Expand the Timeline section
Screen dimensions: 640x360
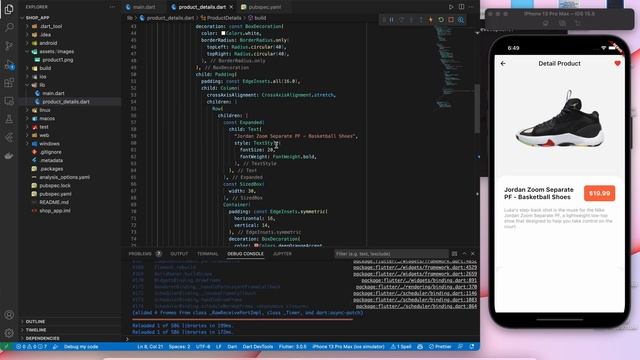pos(36,330)
